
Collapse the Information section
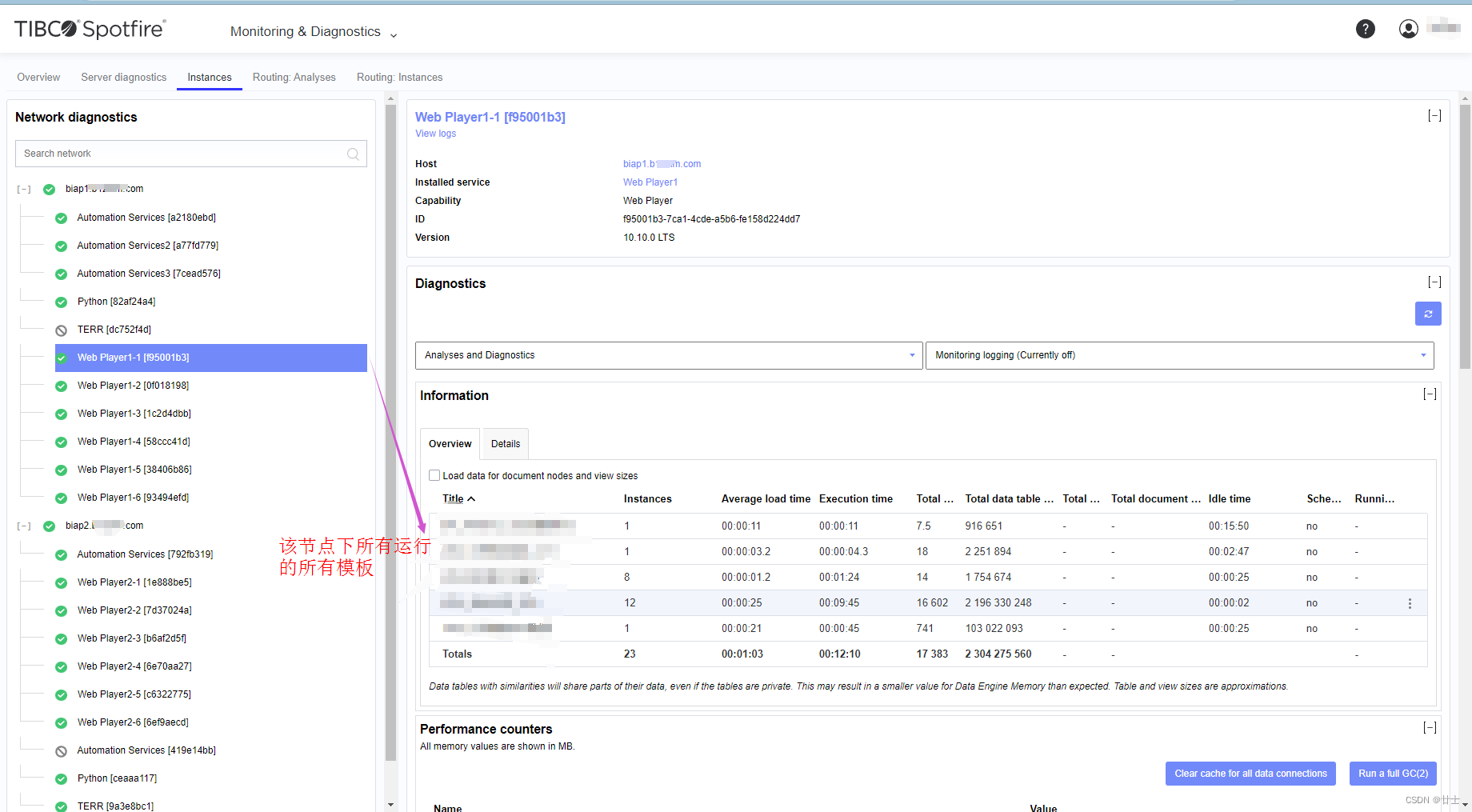pyautogui.click(x=1430, y=394)
